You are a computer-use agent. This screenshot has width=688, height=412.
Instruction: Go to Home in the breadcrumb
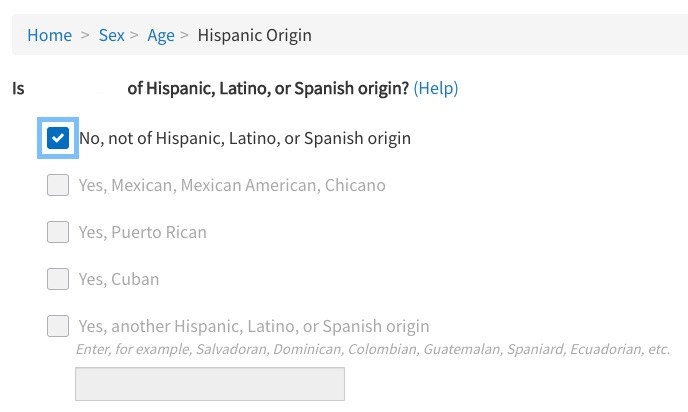(x=50, y=35)
